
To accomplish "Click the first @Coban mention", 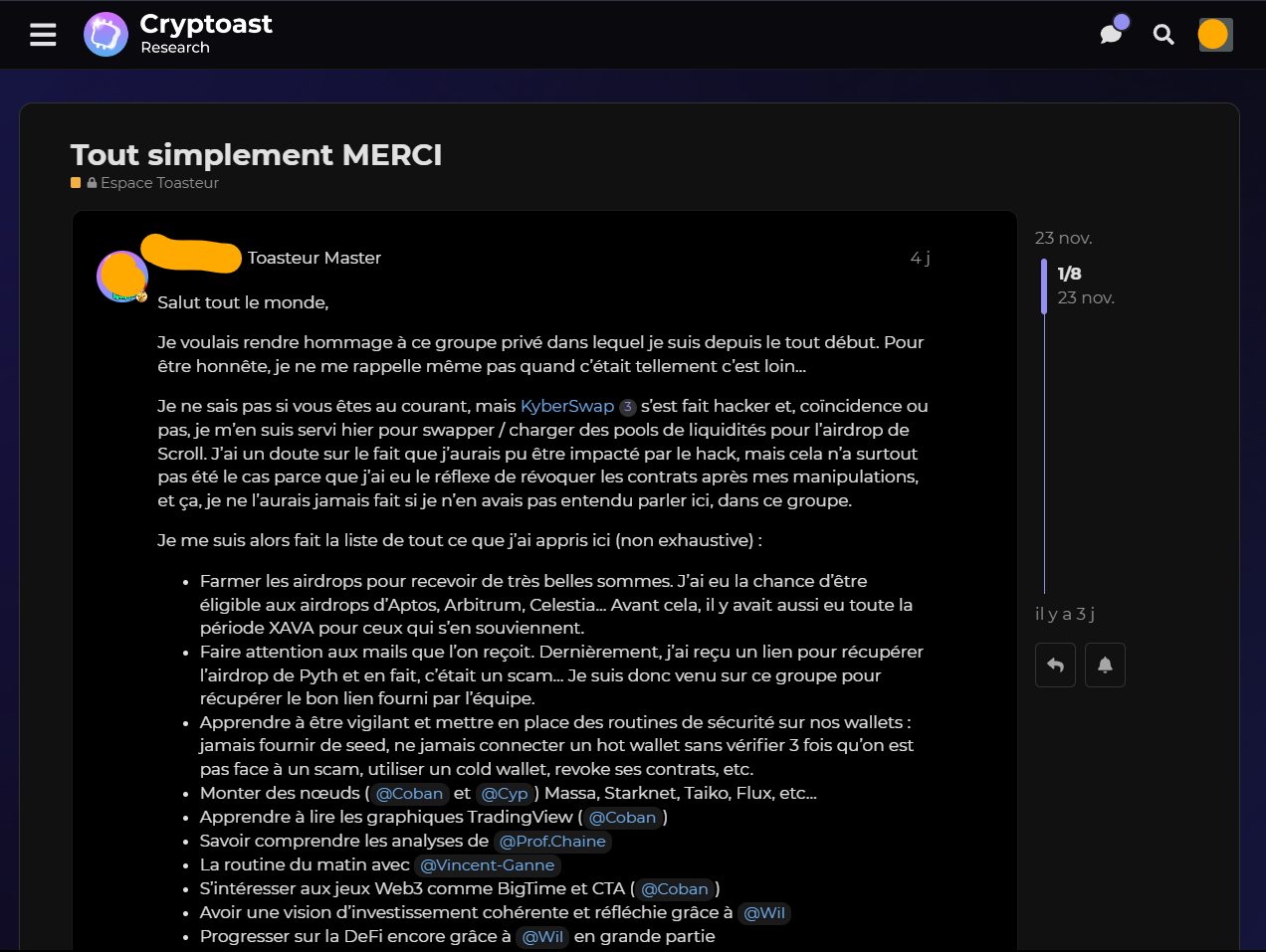I will [409, 794].
